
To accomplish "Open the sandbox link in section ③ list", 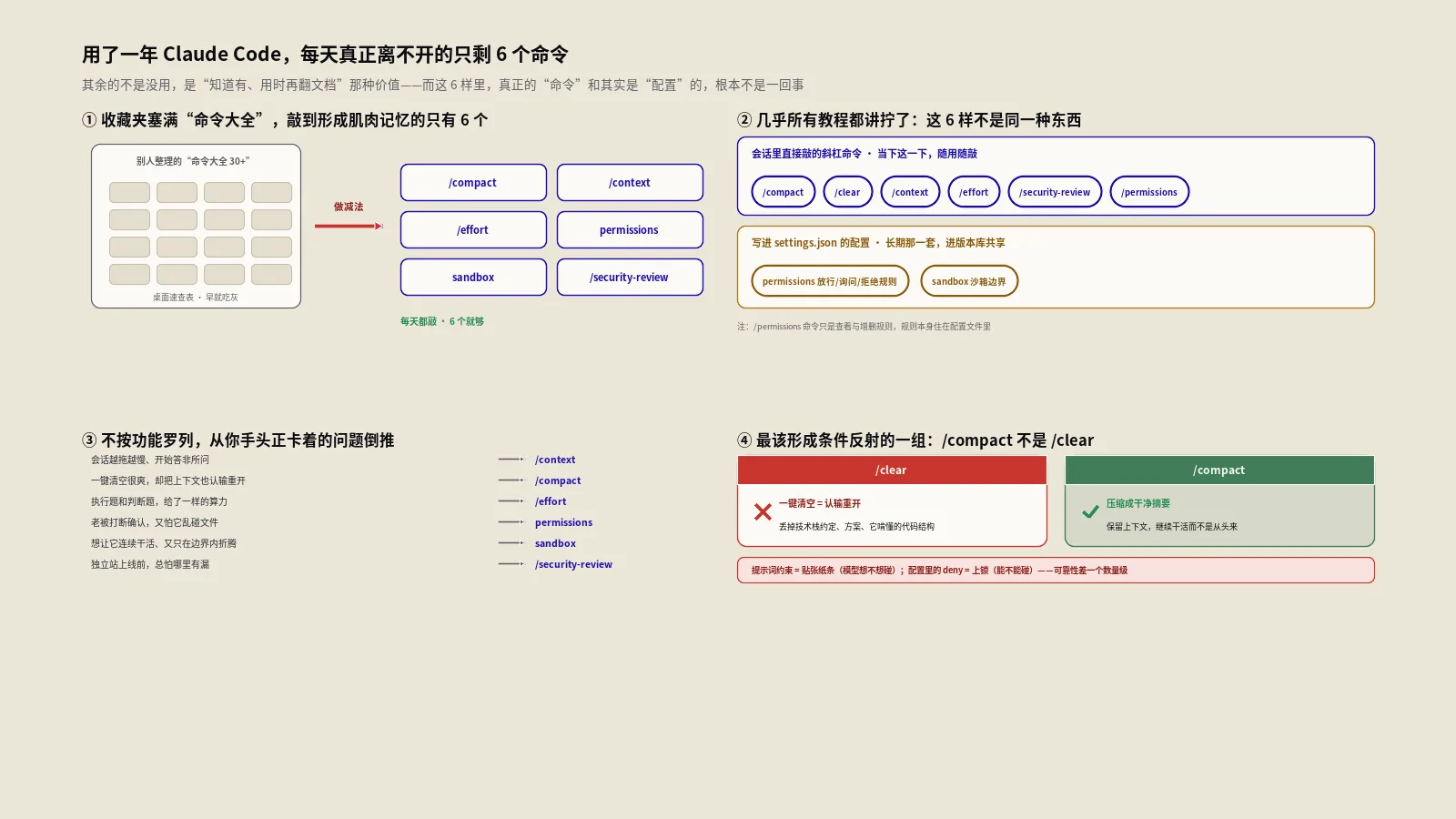I will pyautogui.click(x=555, y=543).
